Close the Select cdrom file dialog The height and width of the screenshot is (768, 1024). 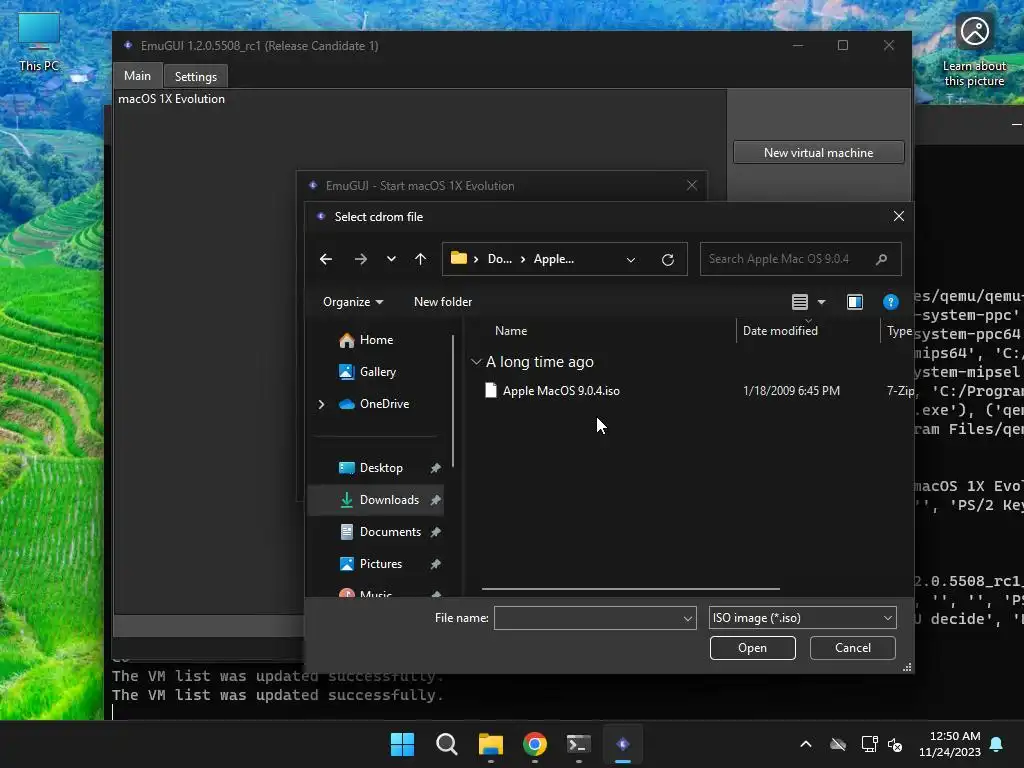(899, 216)
